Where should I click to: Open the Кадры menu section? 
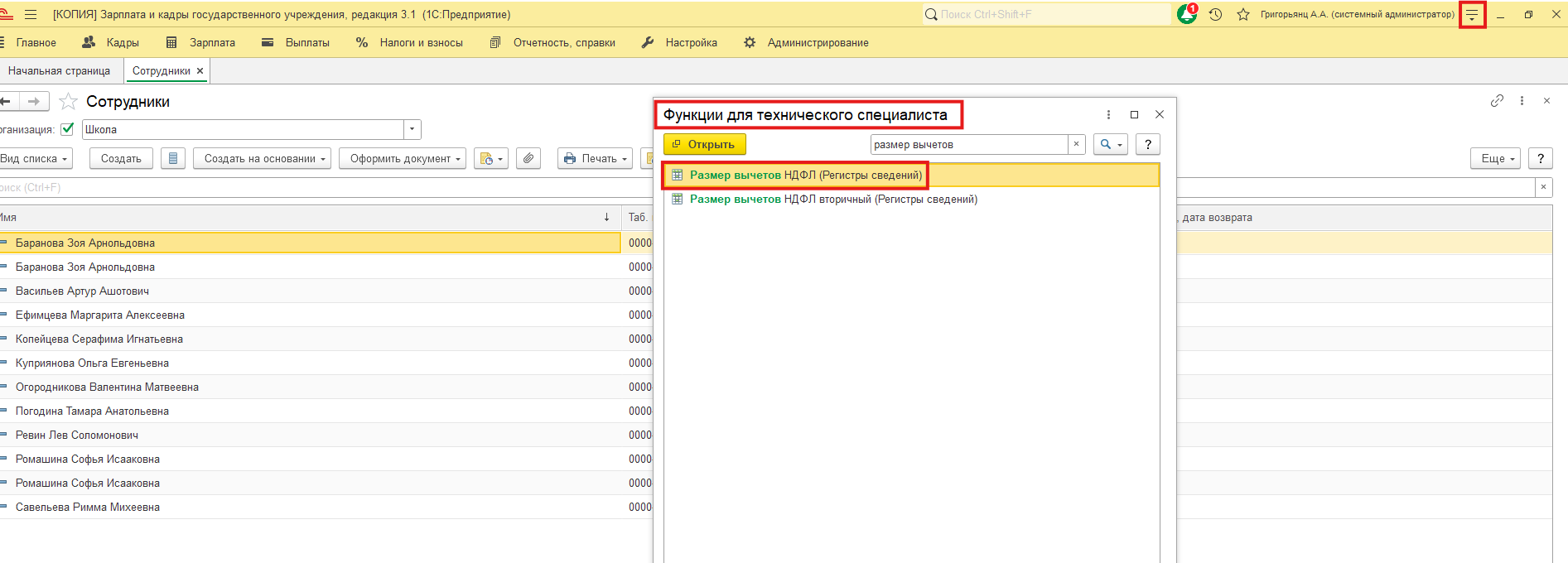(111, 42)
